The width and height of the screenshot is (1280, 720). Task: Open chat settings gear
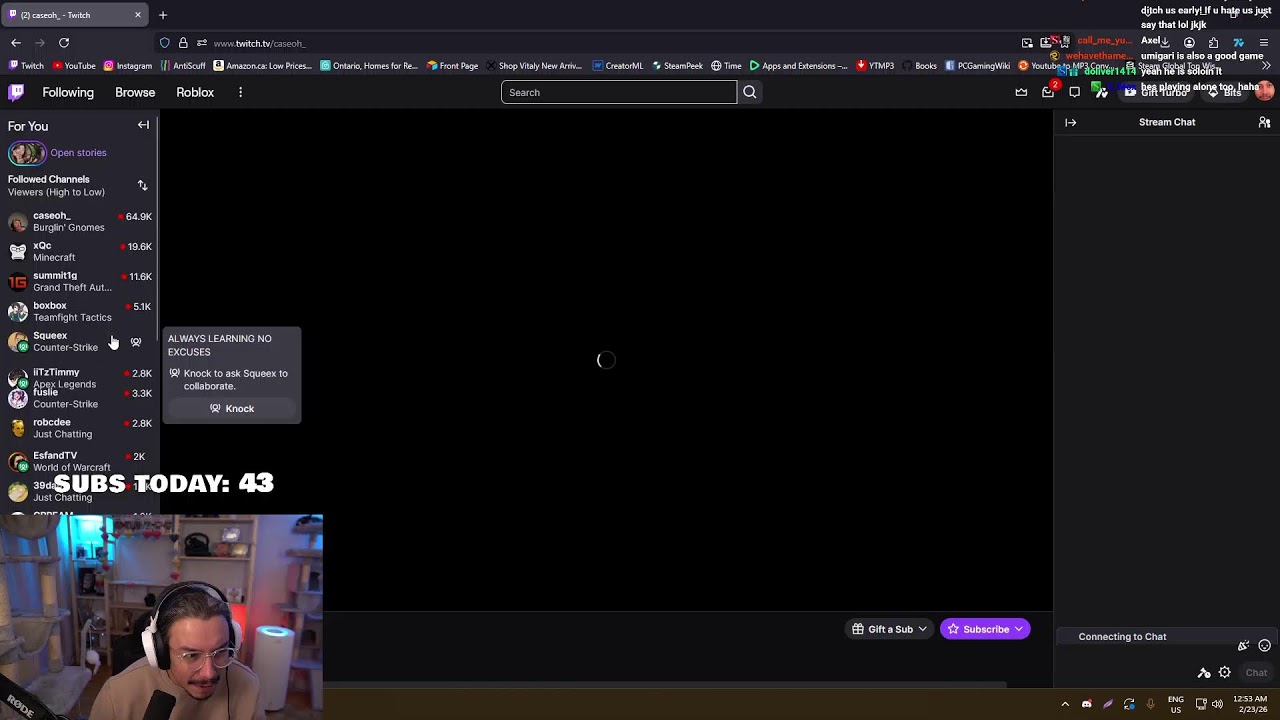tap(1224, 673)
